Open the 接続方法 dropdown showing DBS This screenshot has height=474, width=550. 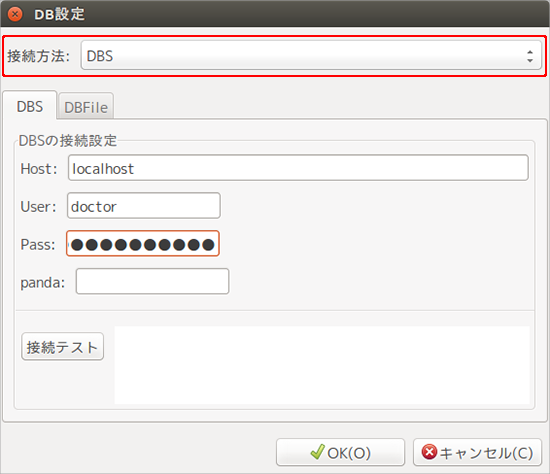tap(311, 55)
